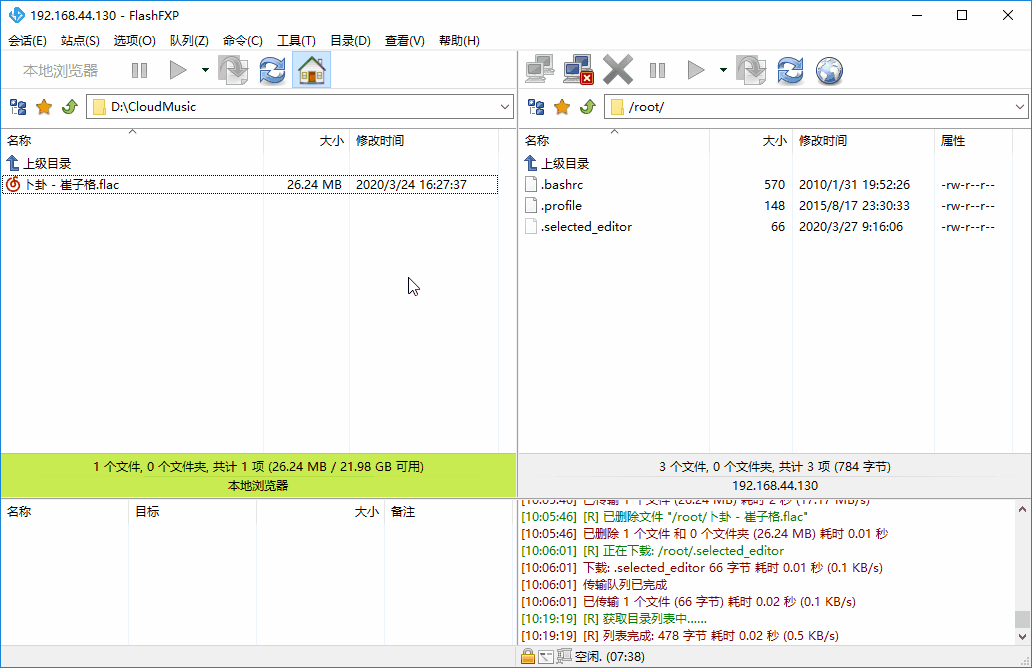
Task: Select the file 卜卦 - 崔子格.flac
Action: (x=250, y=185)
